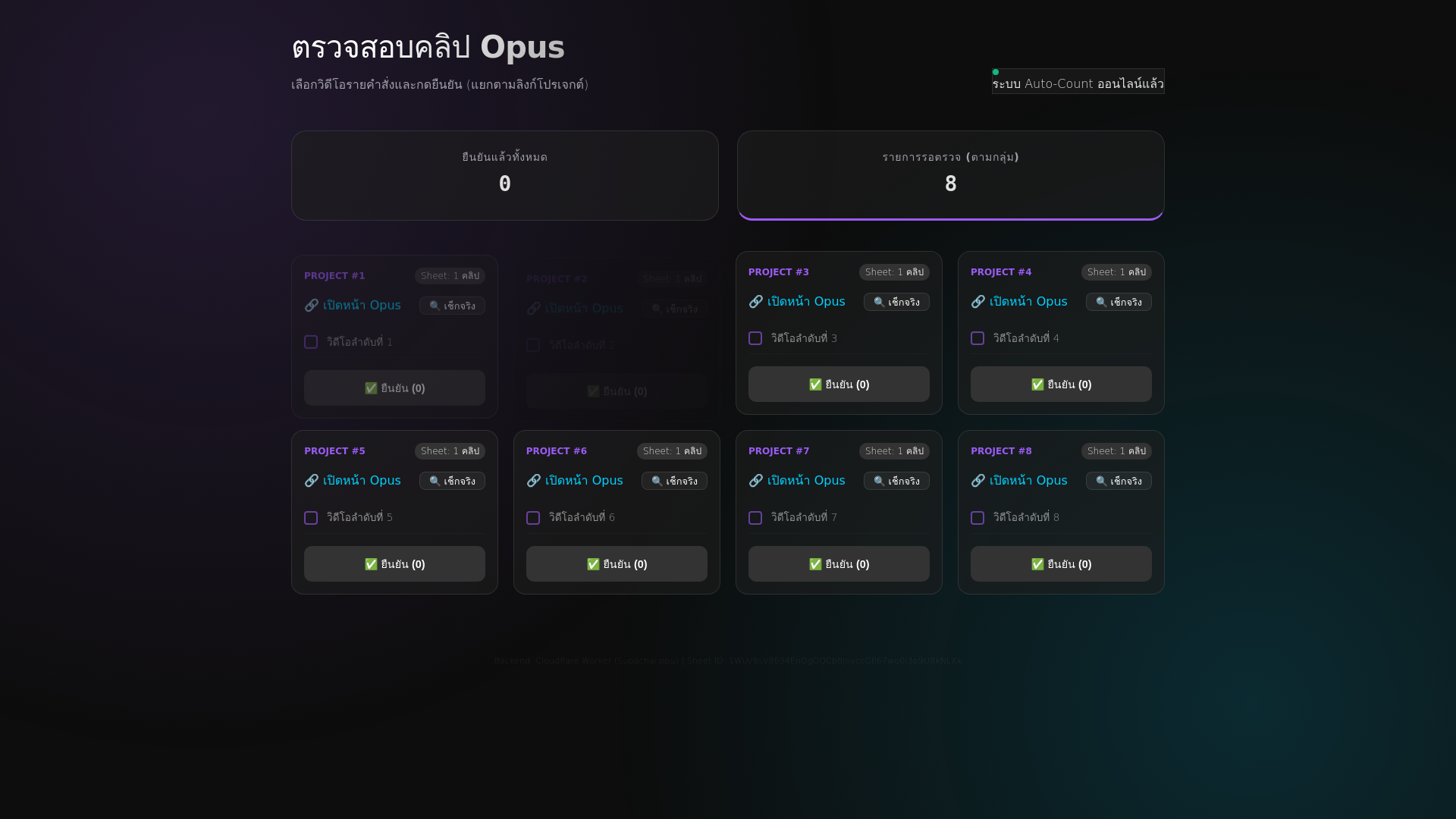Viewport: 1456px width, 819px height.
Task: Click the Sheet: 1 คลิป badge in Project #7
Action: pyautogui.click(x=894, y=451)
